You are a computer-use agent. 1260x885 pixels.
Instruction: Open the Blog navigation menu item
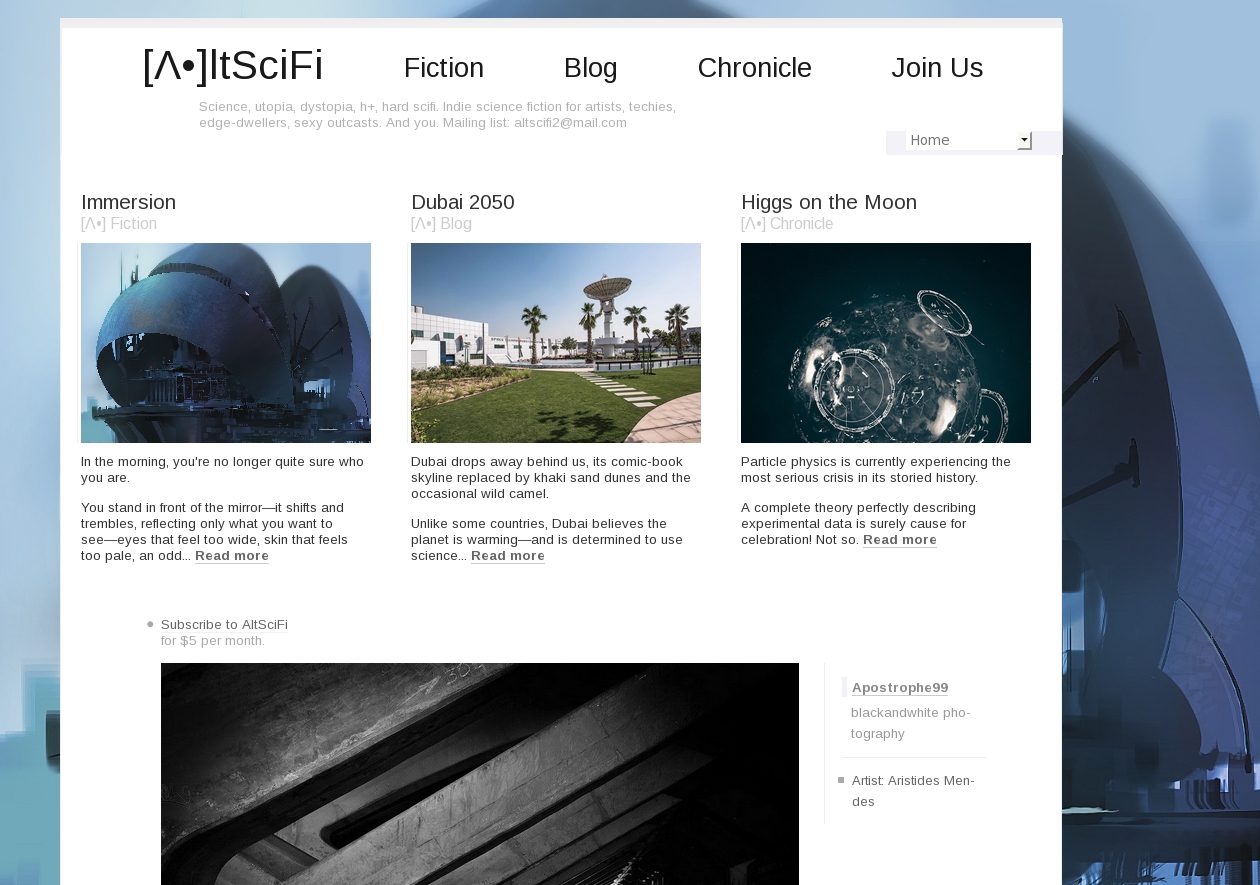591,68
